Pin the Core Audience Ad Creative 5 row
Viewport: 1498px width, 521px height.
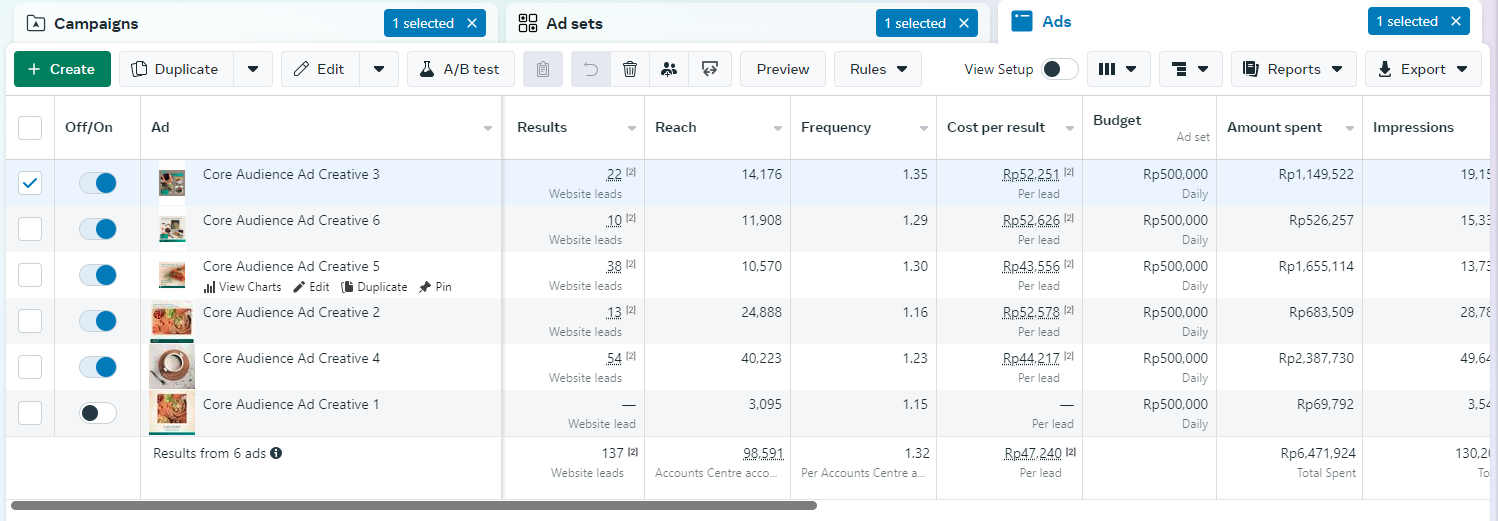(435, 287)
